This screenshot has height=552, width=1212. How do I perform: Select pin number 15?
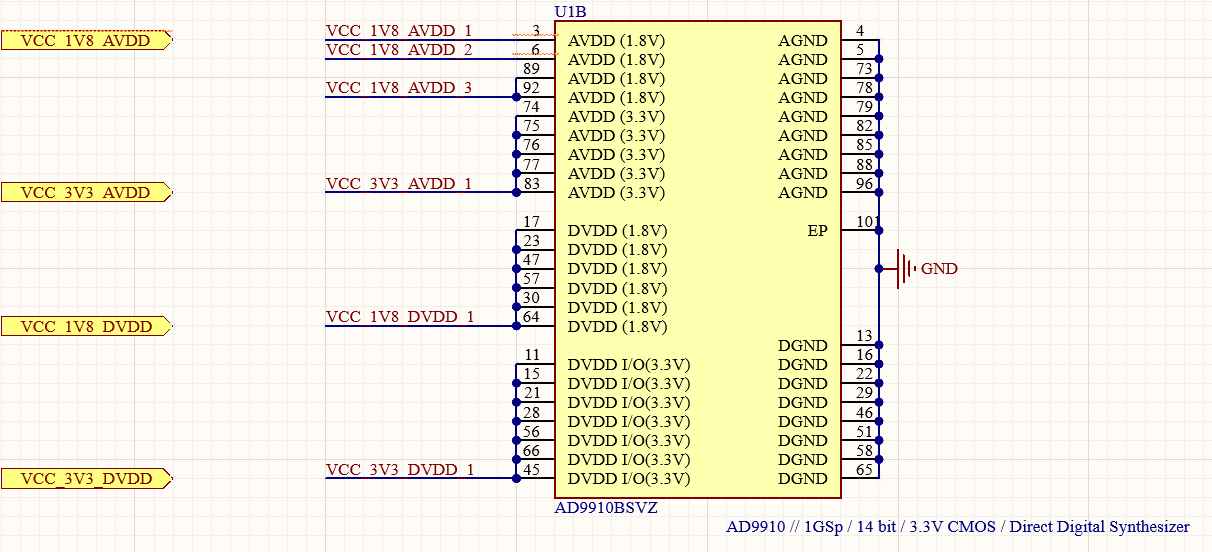point(532,374)
